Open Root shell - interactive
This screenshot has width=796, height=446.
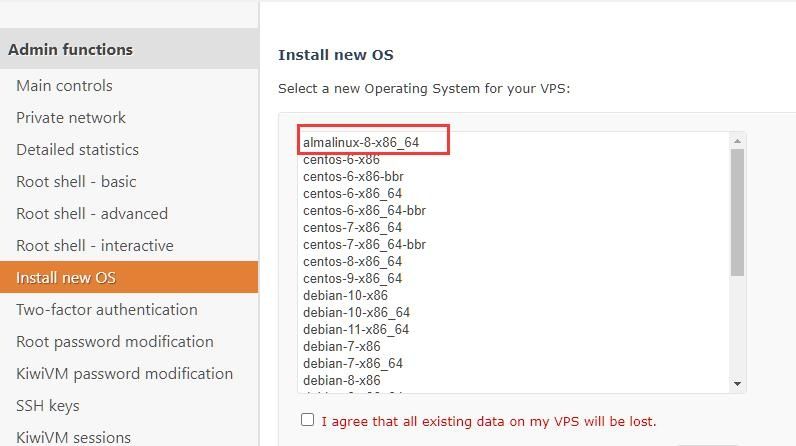[x=95, y=246]
